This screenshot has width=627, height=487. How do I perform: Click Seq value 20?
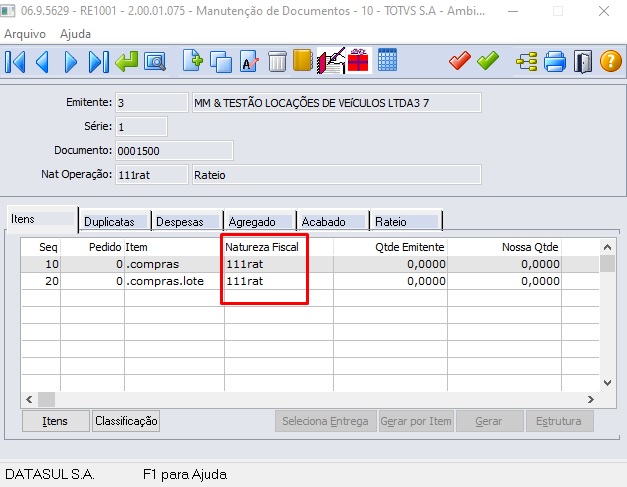(52, 281)
